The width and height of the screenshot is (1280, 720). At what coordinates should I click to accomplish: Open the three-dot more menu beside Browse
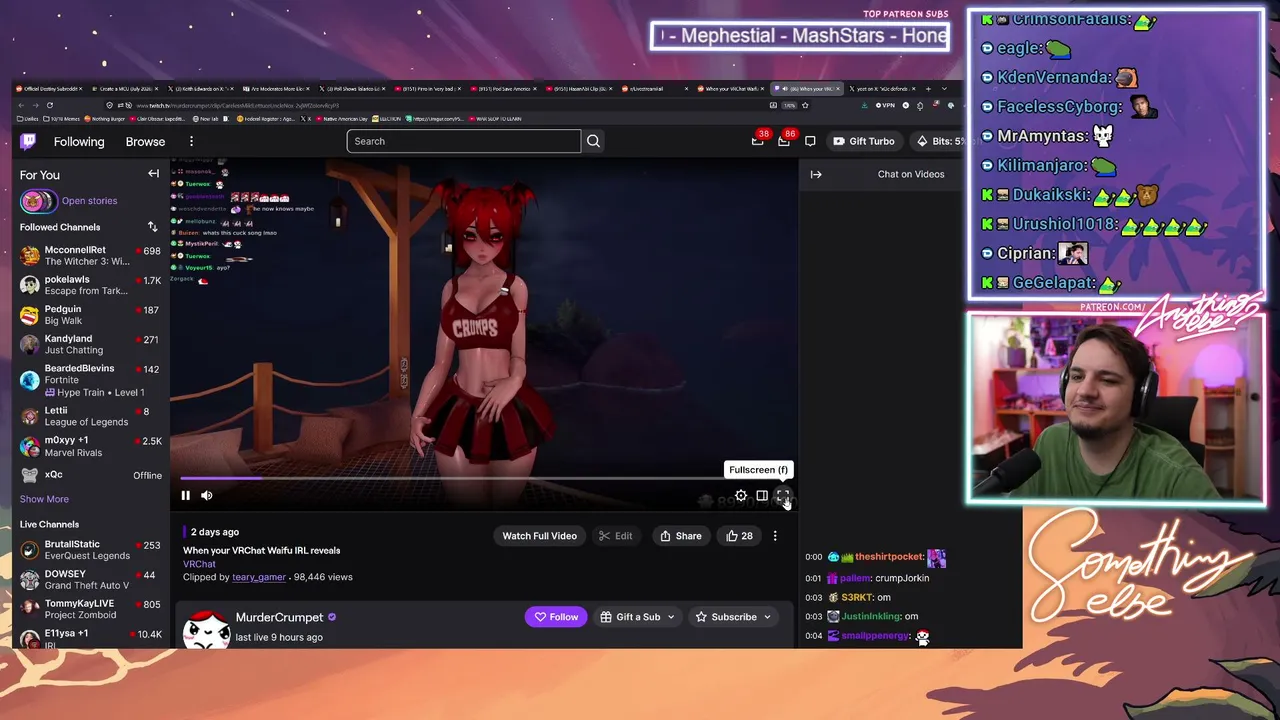click(191, 141)
